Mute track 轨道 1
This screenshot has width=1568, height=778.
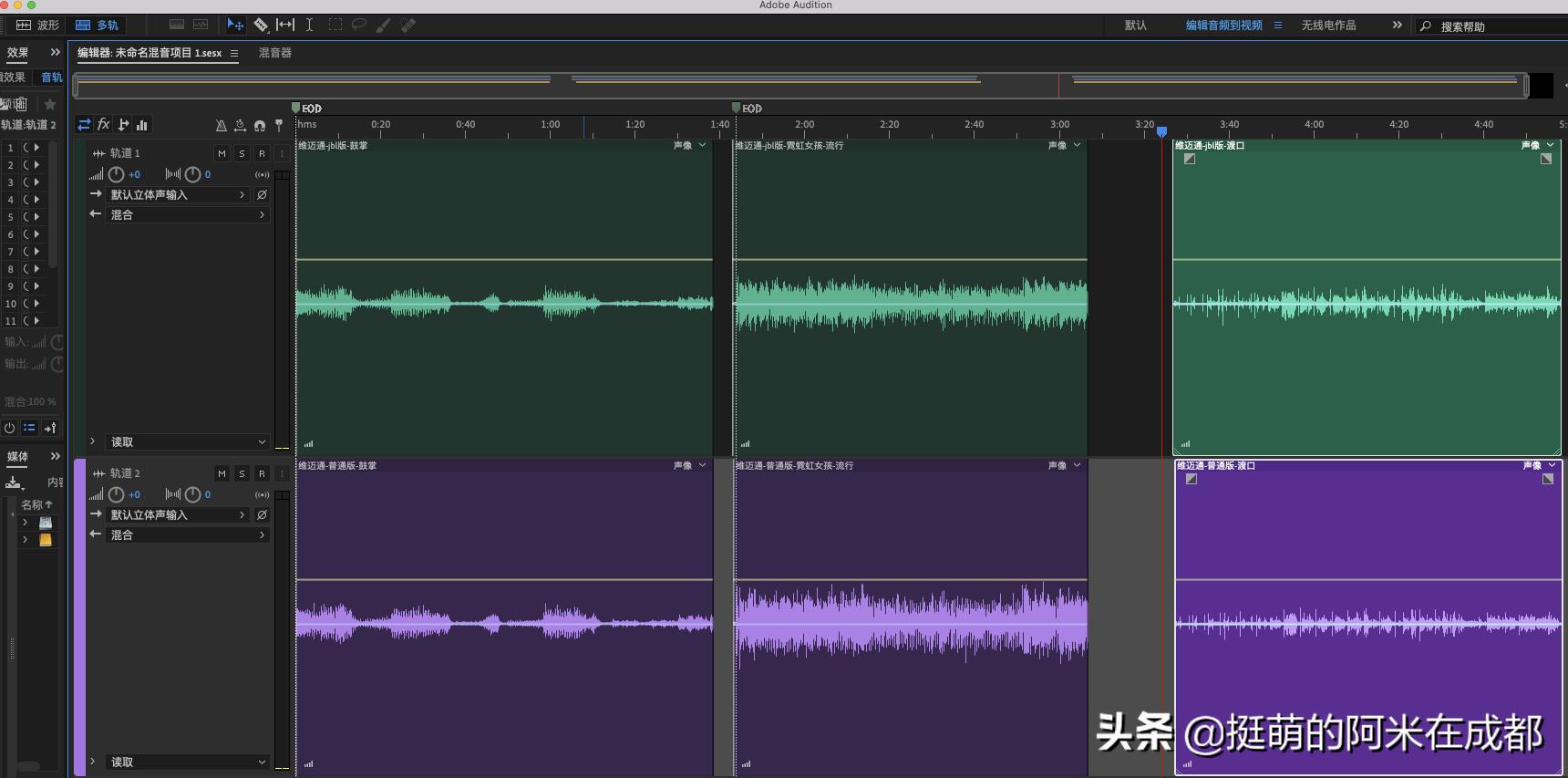click(222, 153)
